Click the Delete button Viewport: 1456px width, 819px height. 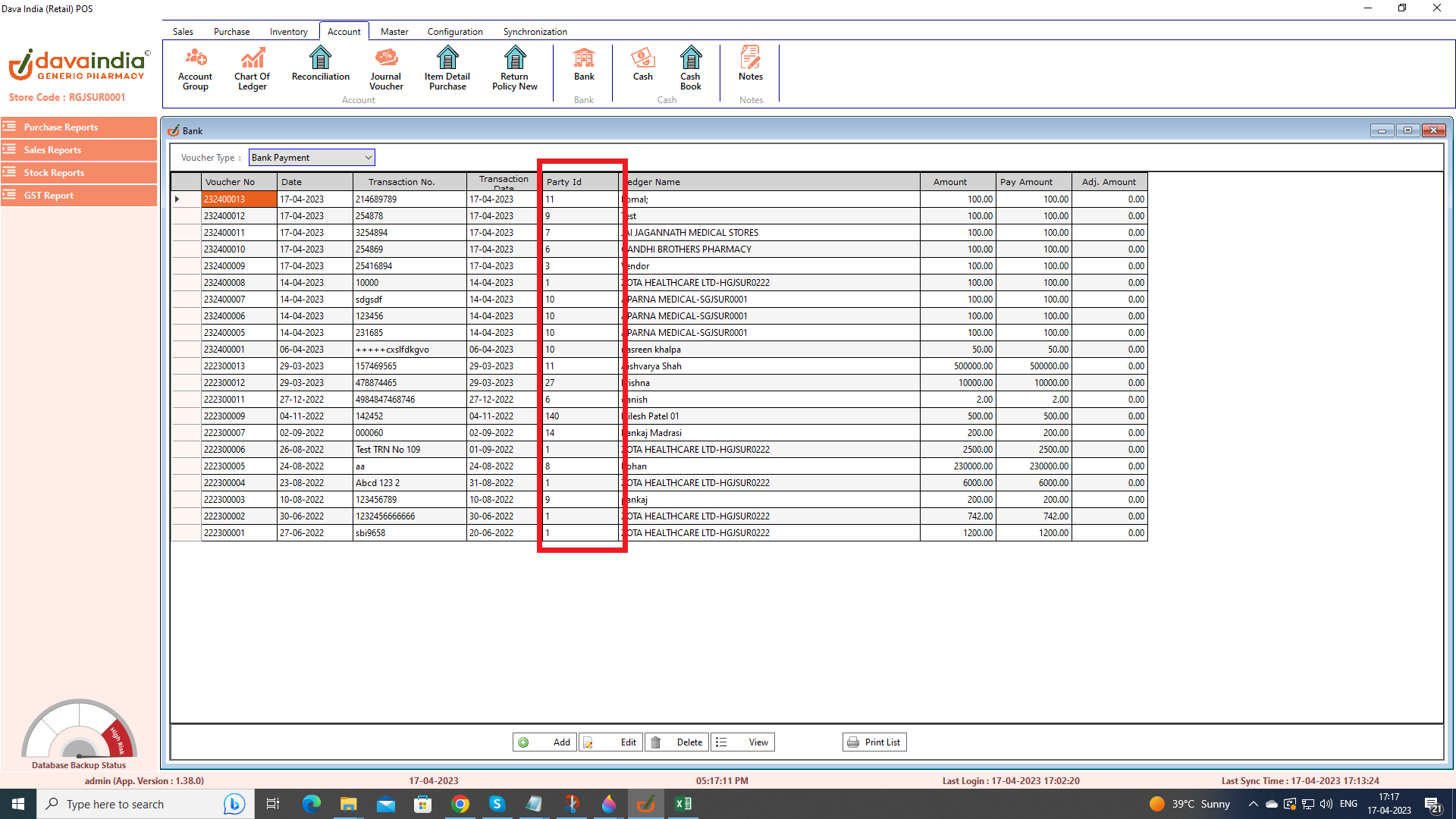tap(677, 742)
